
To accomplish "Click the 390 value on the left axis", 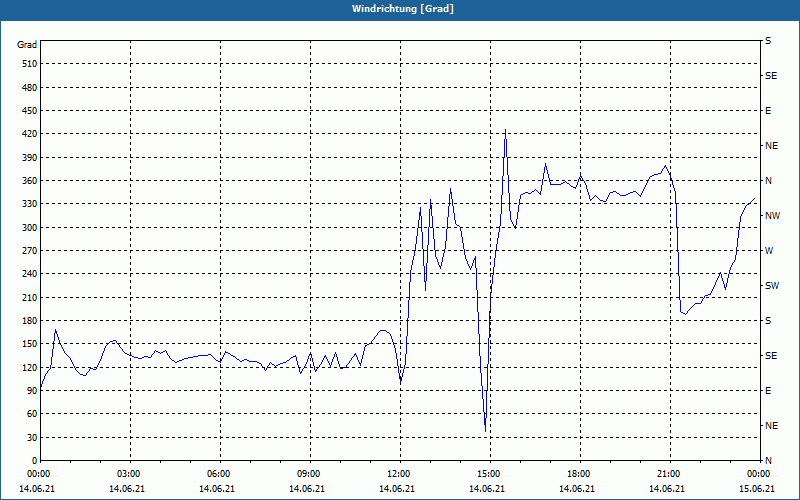I will [x=30, y=158].
